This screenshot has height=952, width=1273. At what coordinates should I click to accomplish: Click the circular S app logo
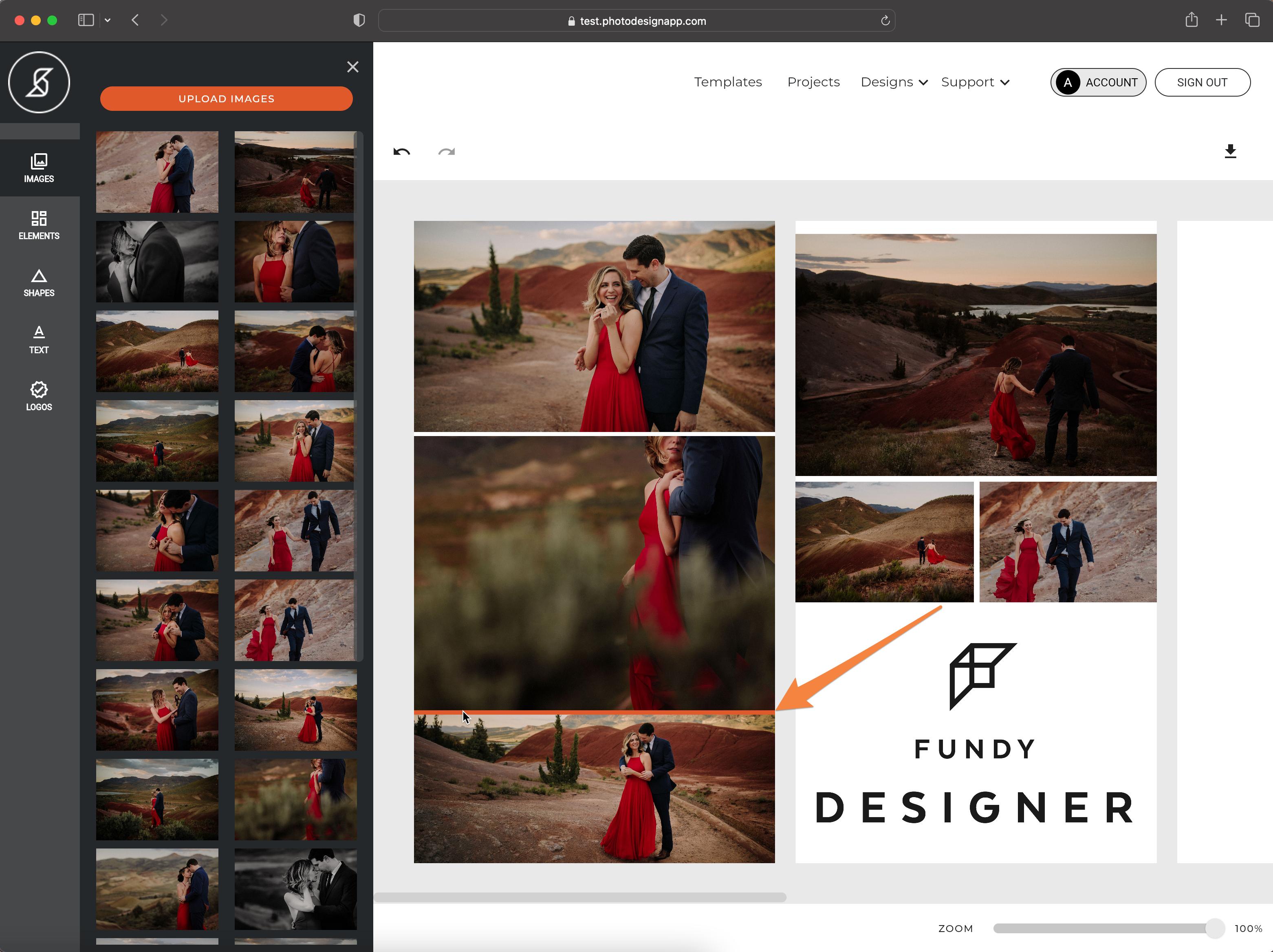coord(39,82)
